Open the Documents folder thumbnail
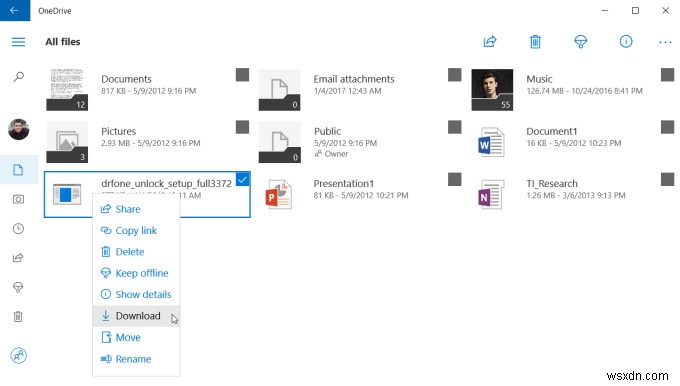Screen dimensions: 680x386 67,90
